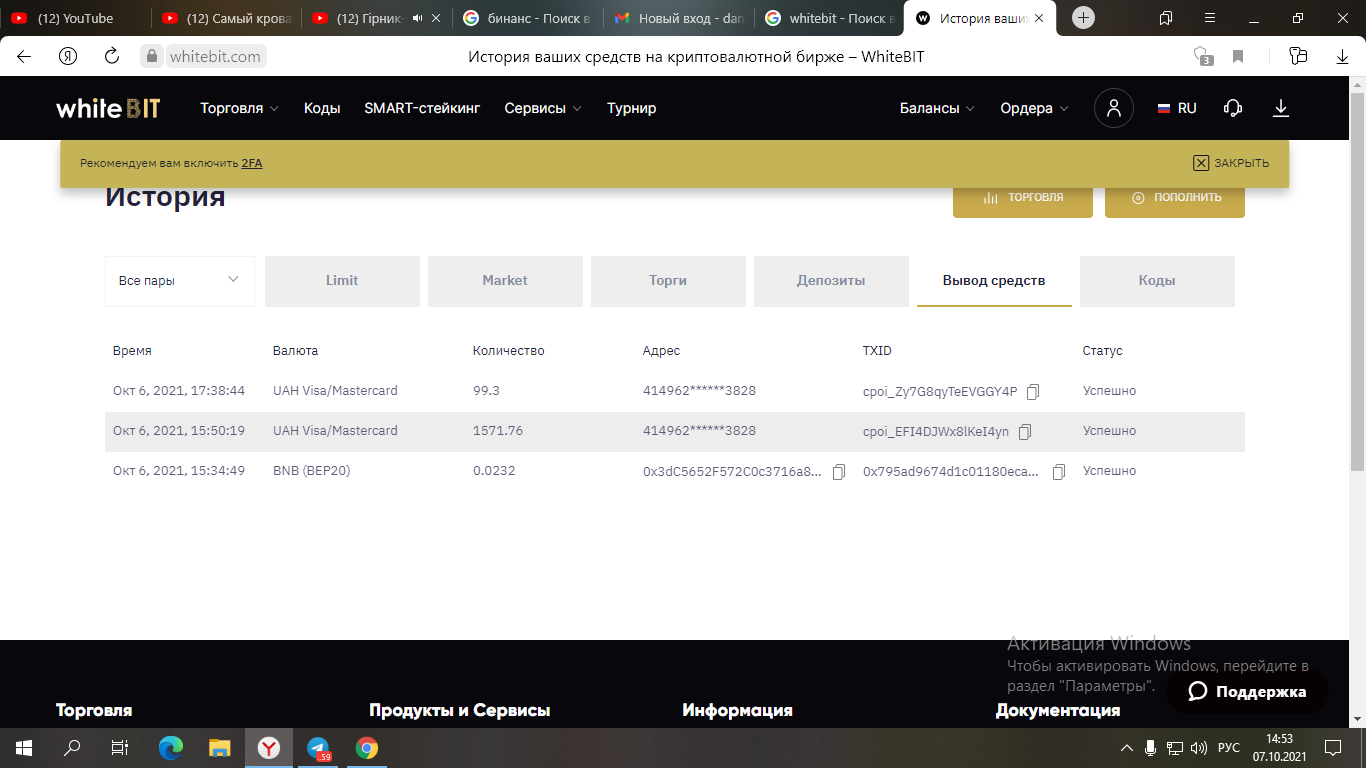
Task: Click the 99.3 amount cell
Action: [486, 391]
